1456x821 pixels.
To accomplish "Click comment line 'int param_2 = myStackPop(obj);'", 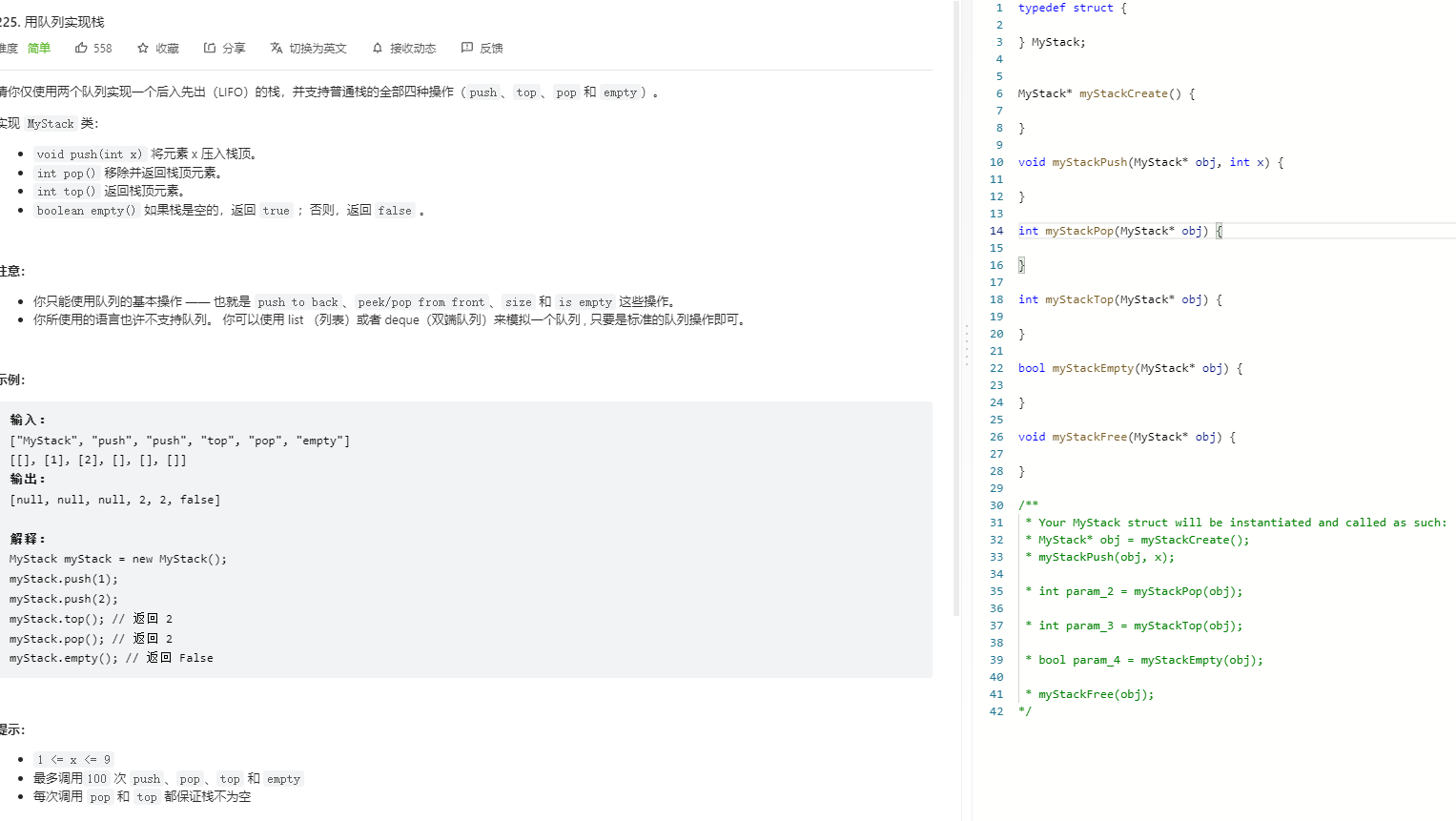I will coord(1134,591).
